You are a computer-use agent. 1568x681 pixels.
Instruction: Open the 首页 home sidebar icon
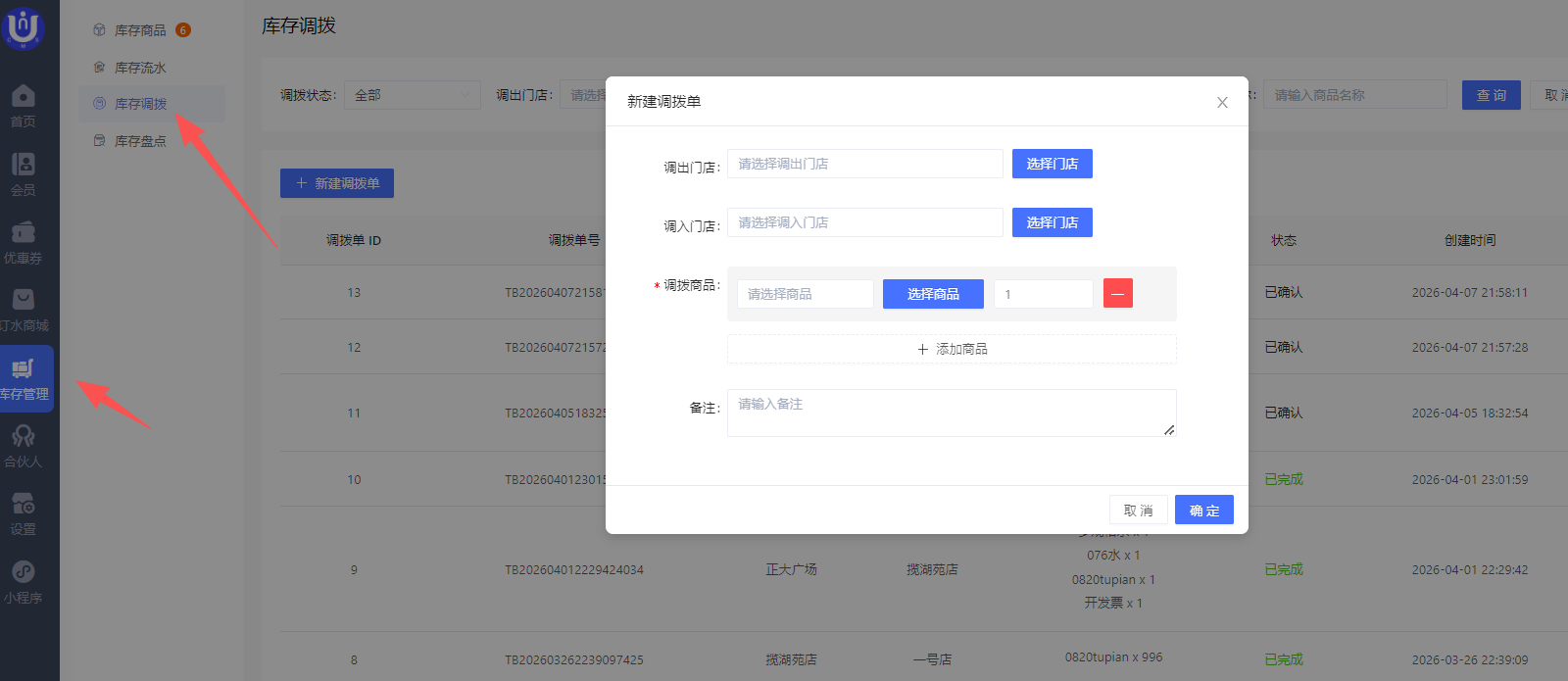pos(24,105)
